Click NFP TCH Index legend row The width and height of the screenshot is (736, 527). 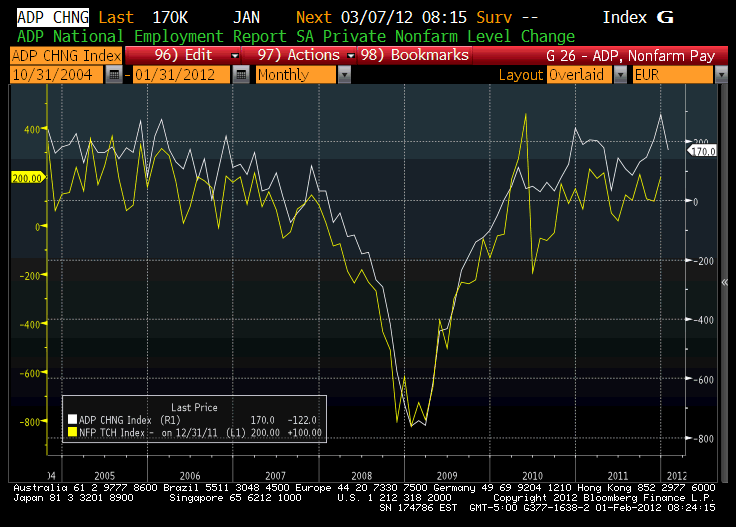pos(195,432)
